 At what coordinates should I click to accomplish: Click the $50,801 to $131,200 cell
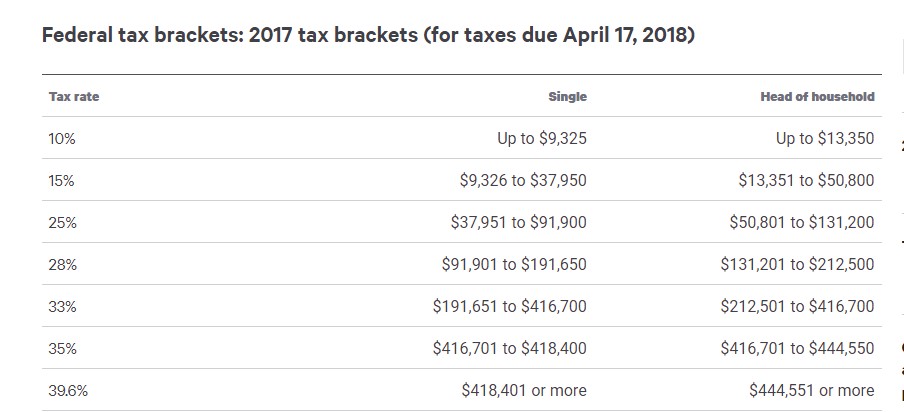click(801, 223)
